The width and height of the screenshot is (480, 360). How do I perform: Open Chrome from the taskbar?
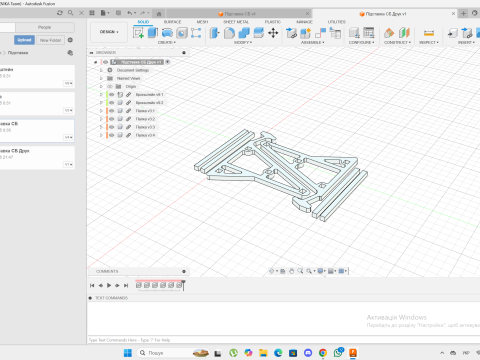[323, 353]
